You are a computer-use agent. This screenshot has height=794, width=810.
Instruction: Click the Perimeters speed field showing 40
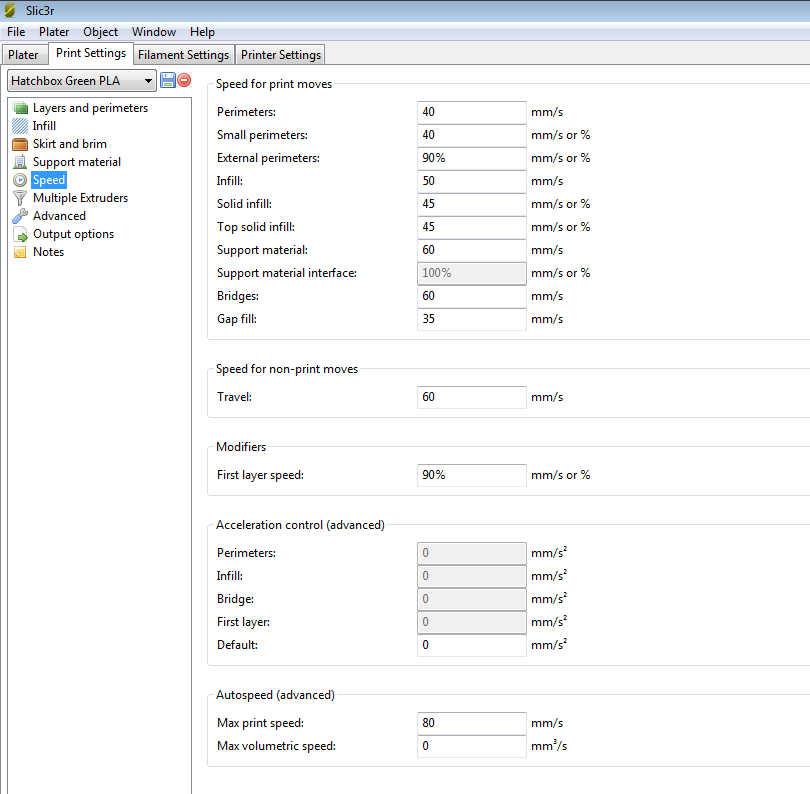coord(472,112)
